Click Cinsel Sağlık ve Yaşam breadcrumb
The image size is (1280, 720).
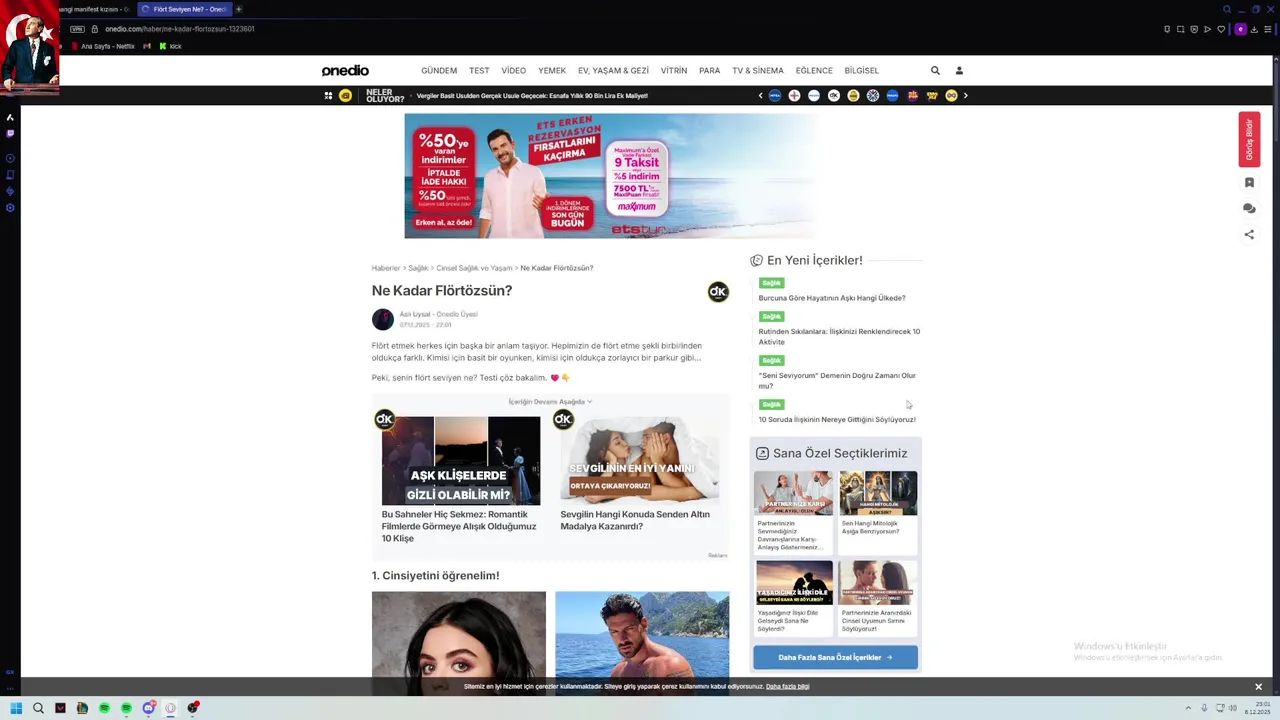[474, 268]
